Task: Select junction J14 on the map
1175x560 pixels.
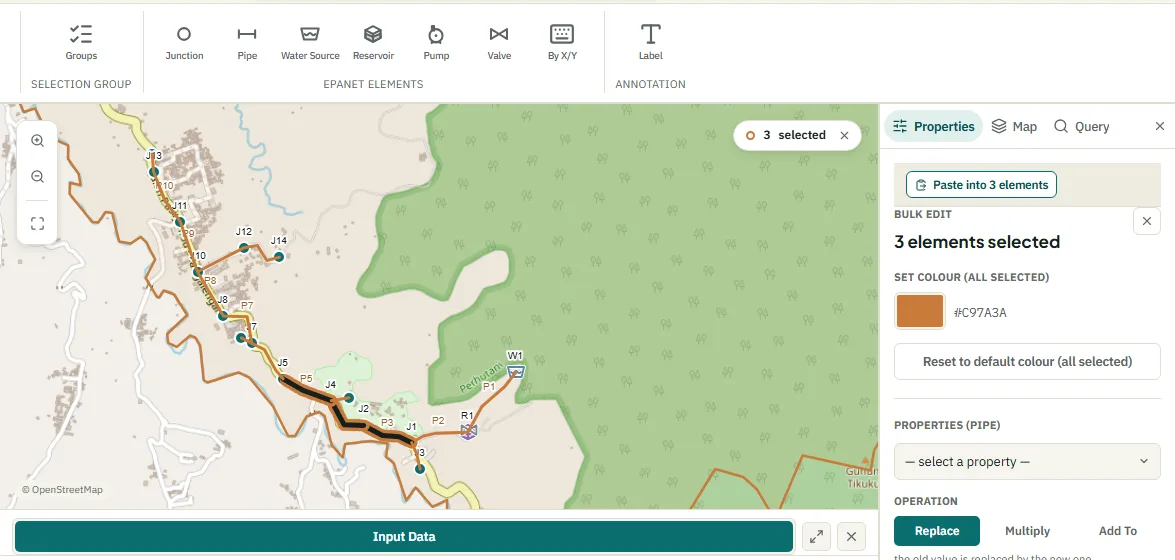Action: (279, 257)
